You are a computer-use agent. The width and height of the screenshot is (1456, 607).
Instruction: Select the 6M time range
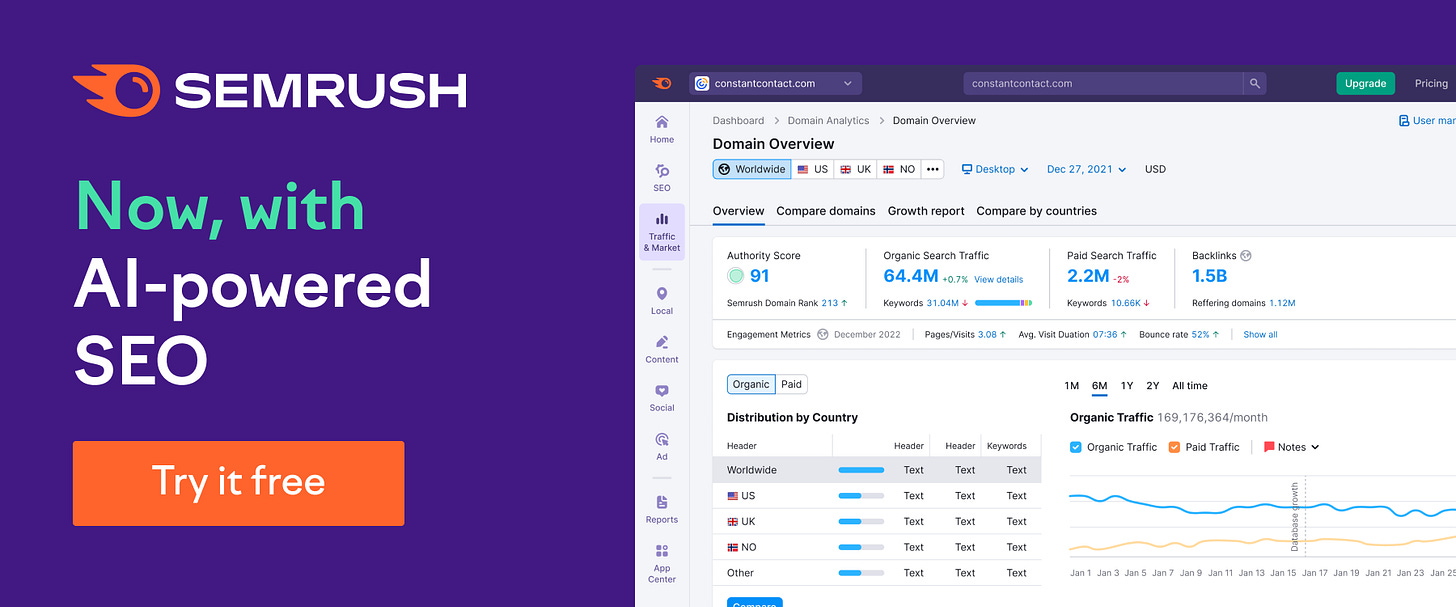(1100, 386)
